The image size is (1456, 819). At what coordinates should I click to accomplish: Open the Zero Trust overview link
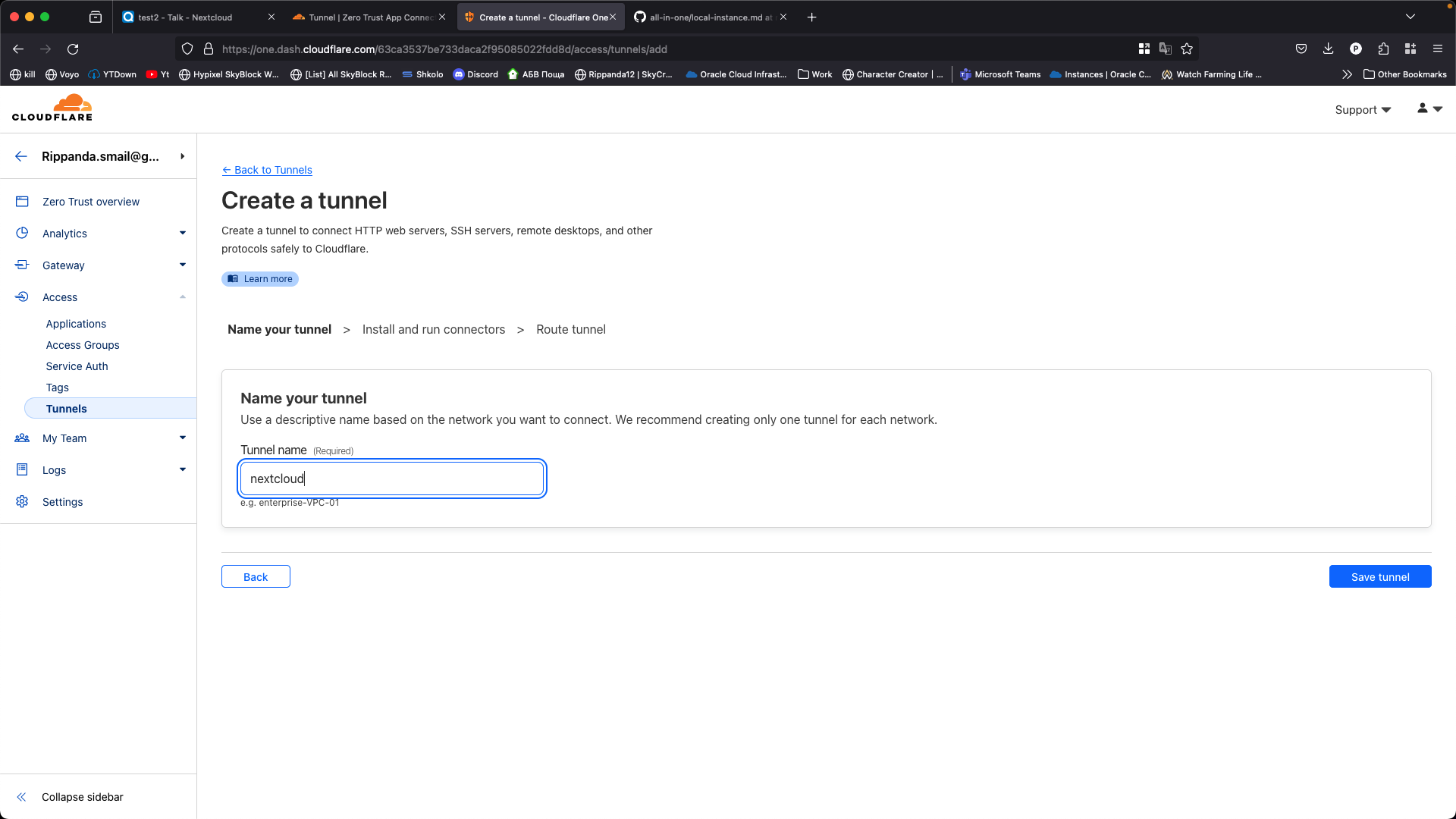[91, 202]
